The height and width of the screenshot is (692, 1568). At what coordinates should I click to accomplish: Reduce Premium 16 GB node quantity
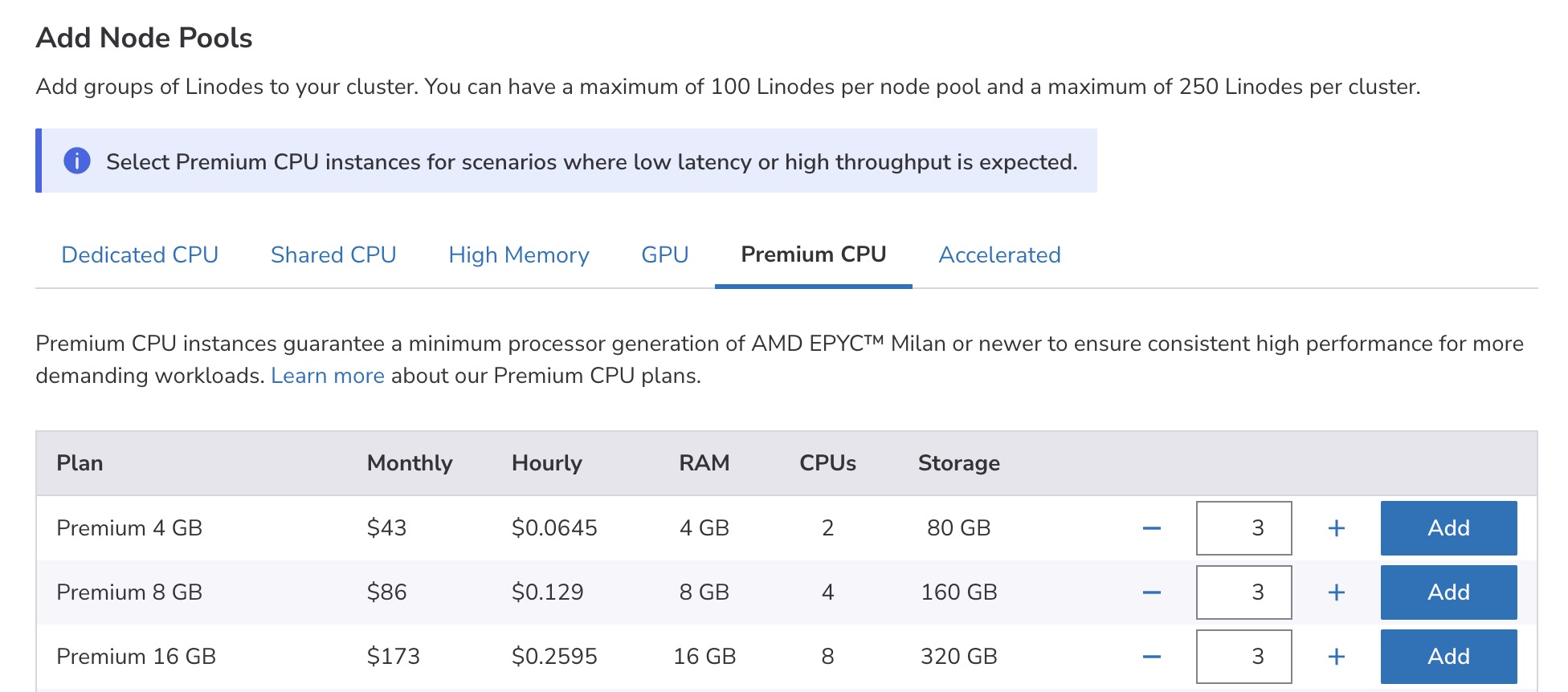point(1151,657)
